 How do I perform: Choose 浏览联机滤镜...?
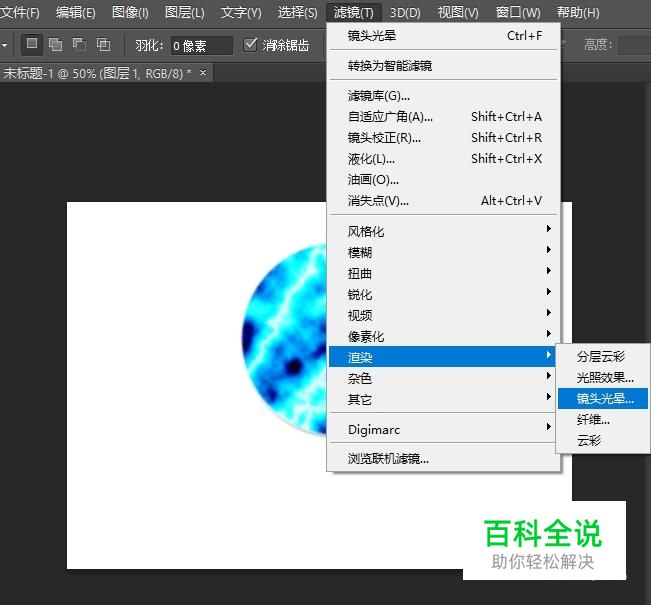[443, 459]
